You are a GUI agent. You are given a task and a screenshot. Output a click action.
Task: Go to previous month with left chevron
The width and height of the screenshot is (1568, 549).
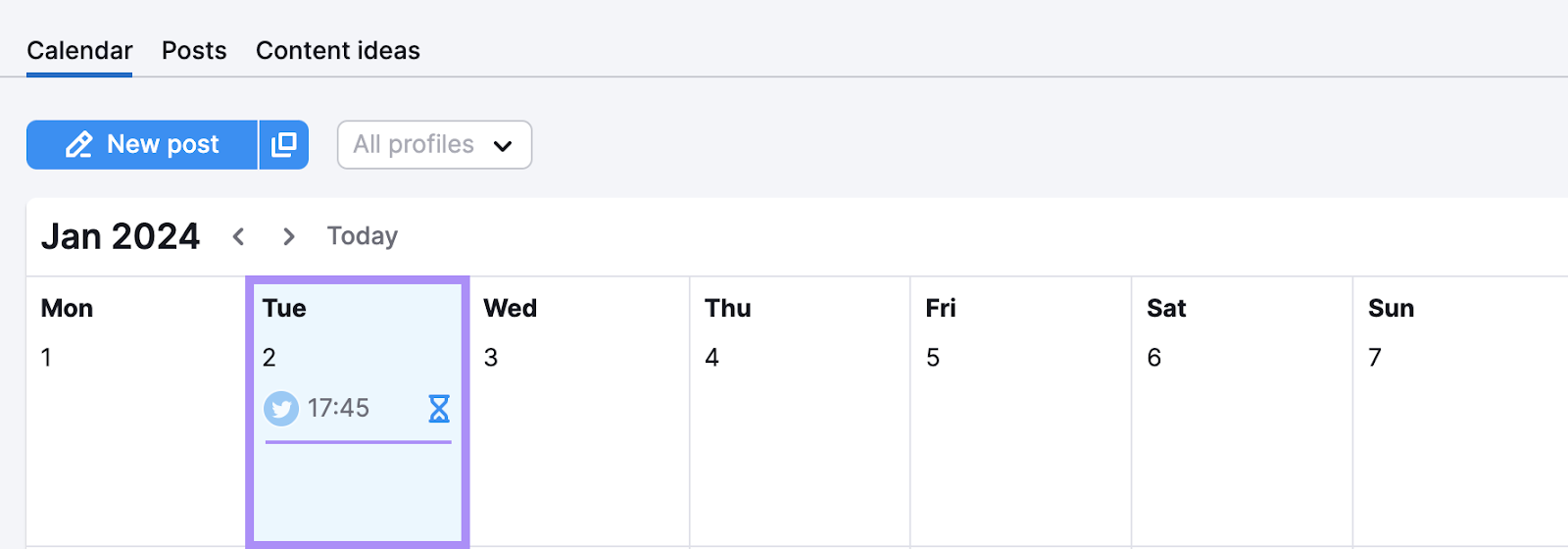(238, 236)
